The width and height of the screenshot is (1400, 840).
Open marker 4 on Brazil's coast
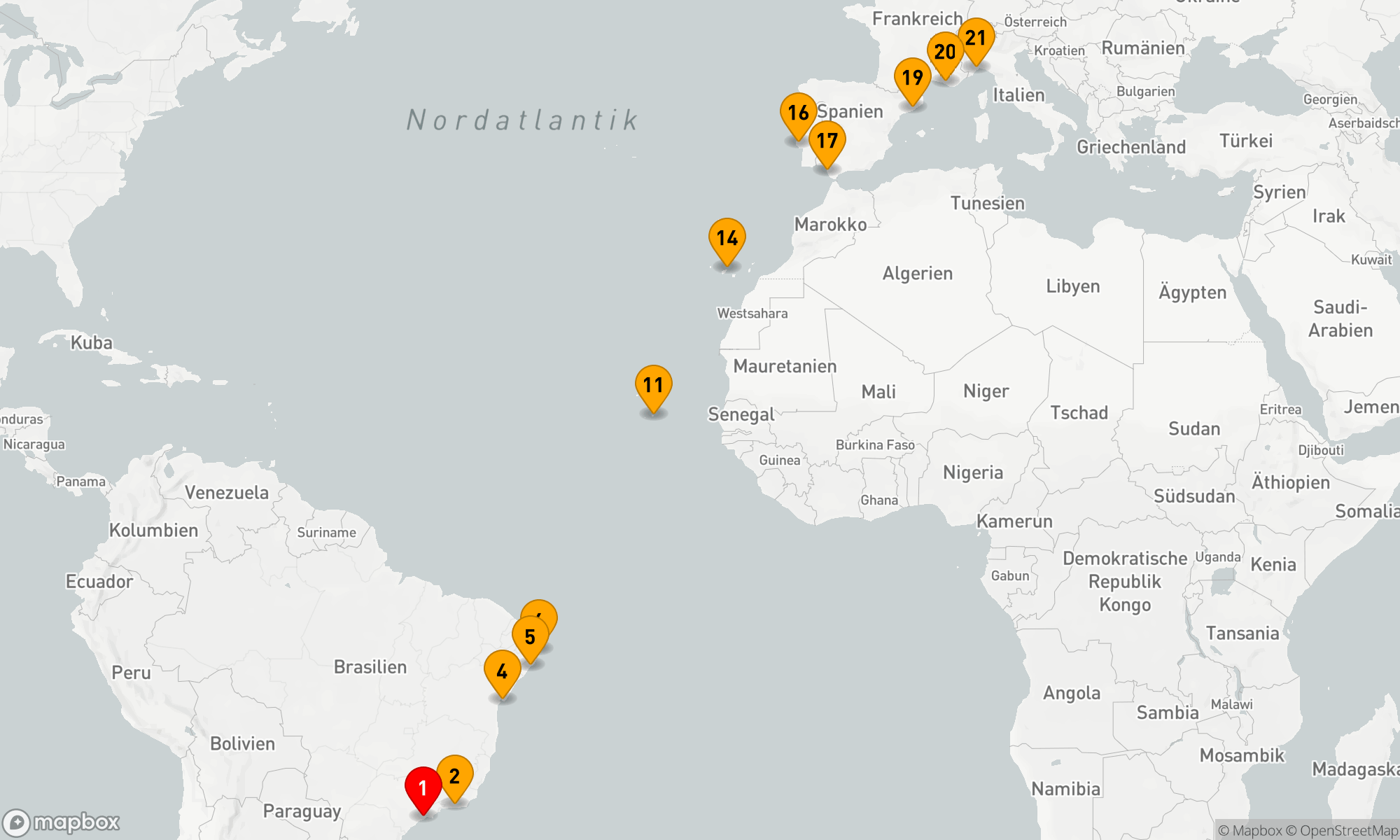tap(502, 673)
